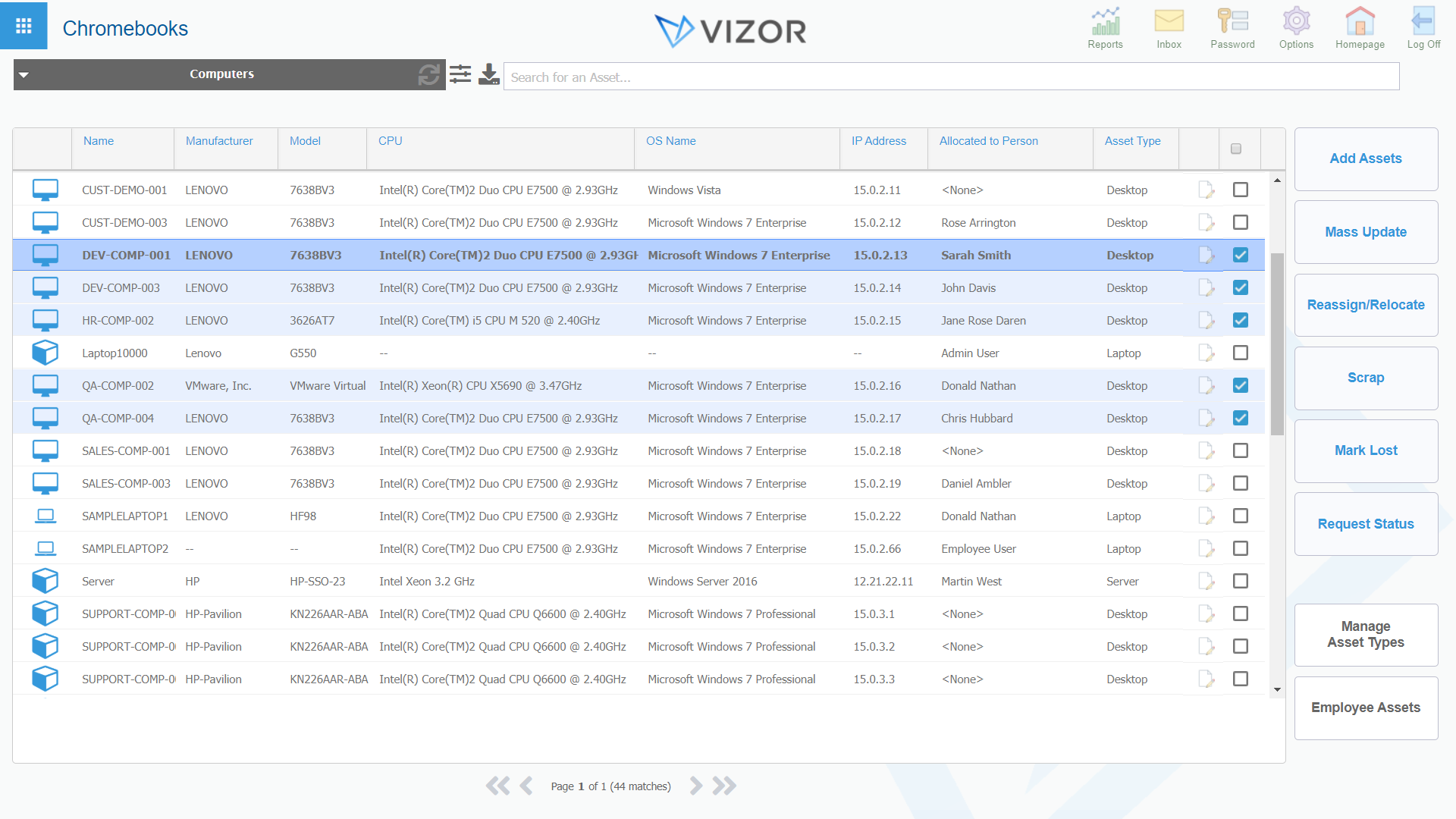Go to the Homepage
Viewport: 1456px width, 819px height.
pos(1360,28)
